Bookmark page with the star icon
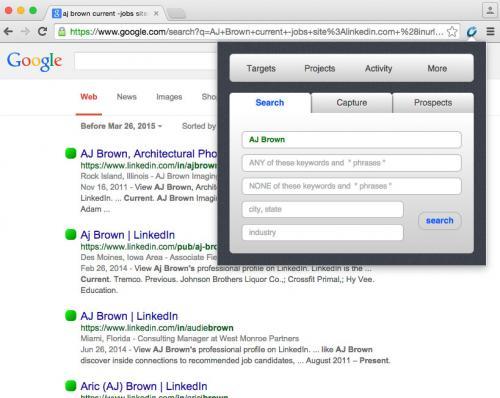Screen dimensions: 500x398 [x=452, y=32]
